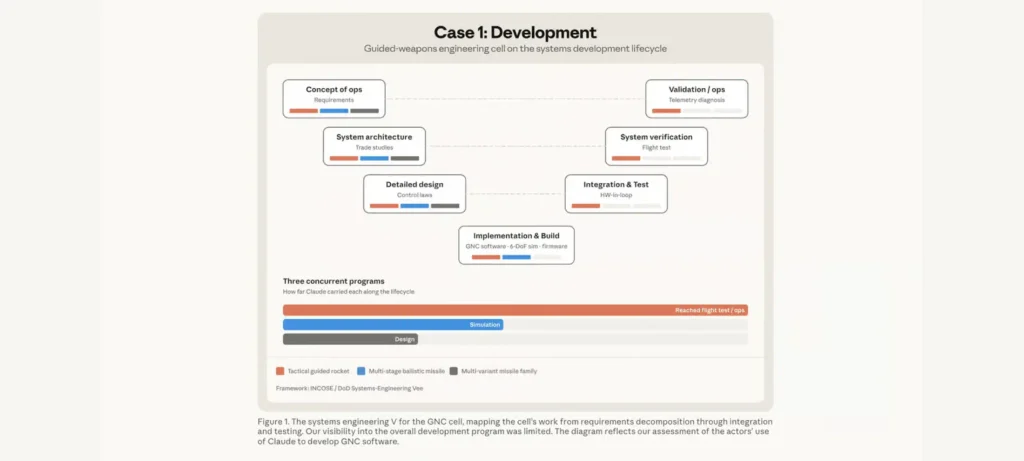1024x461 pixels.
Task: Click the orange segment under Concept of ops
Action: 304,111
